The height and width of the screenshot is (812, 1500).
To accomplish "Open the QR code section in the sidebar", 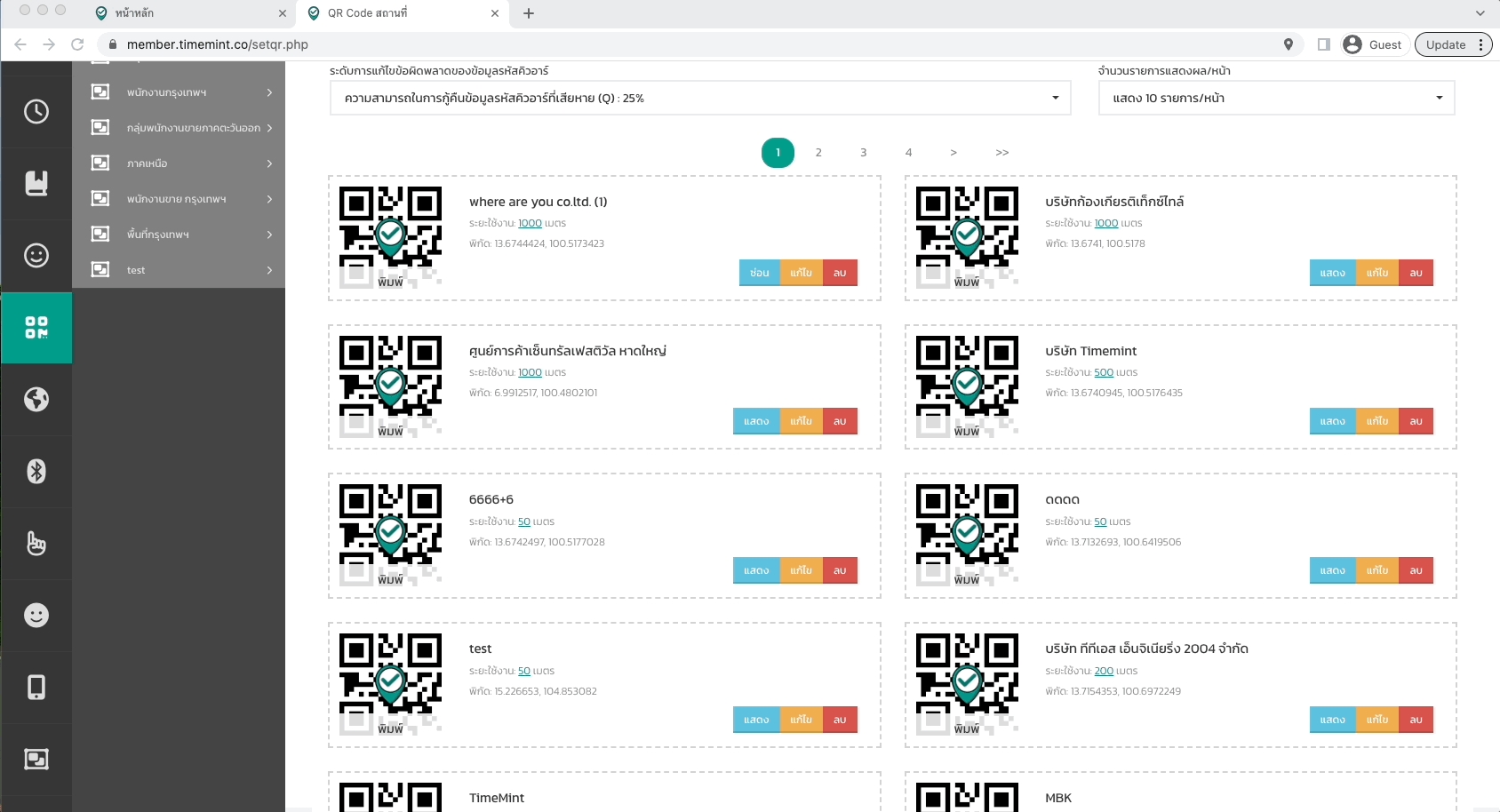I will point(36,327).
